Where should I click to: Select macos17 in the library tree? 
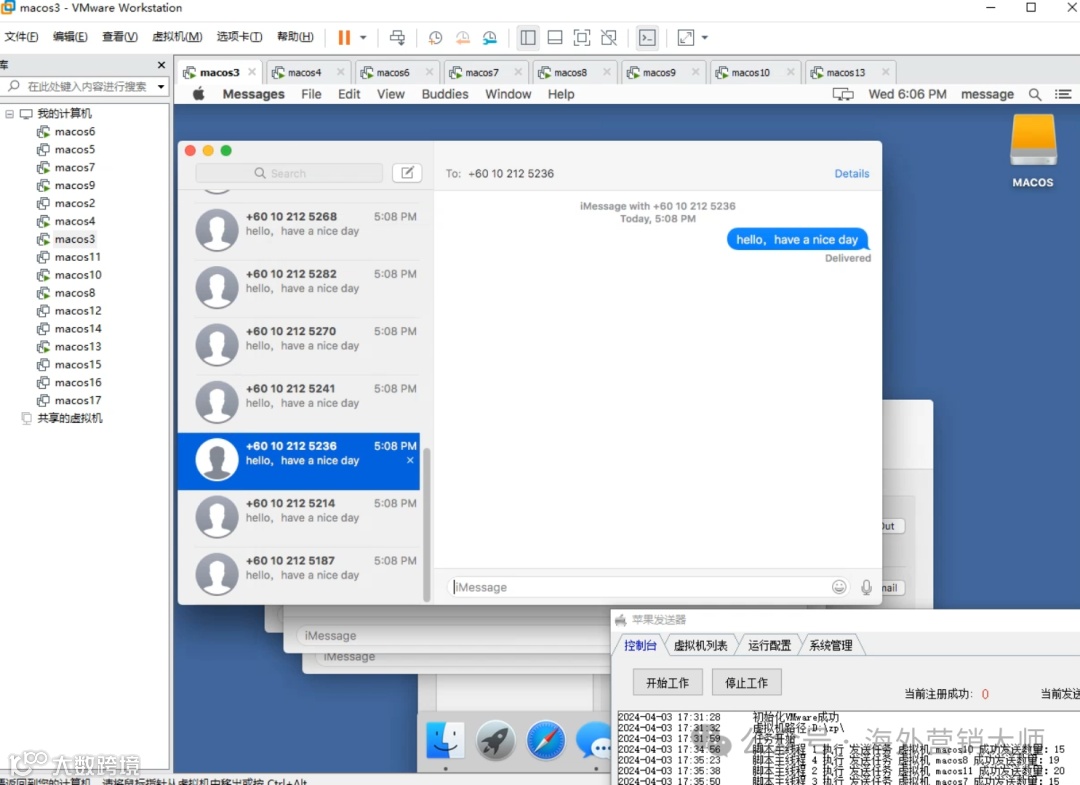tap(78, 400)
